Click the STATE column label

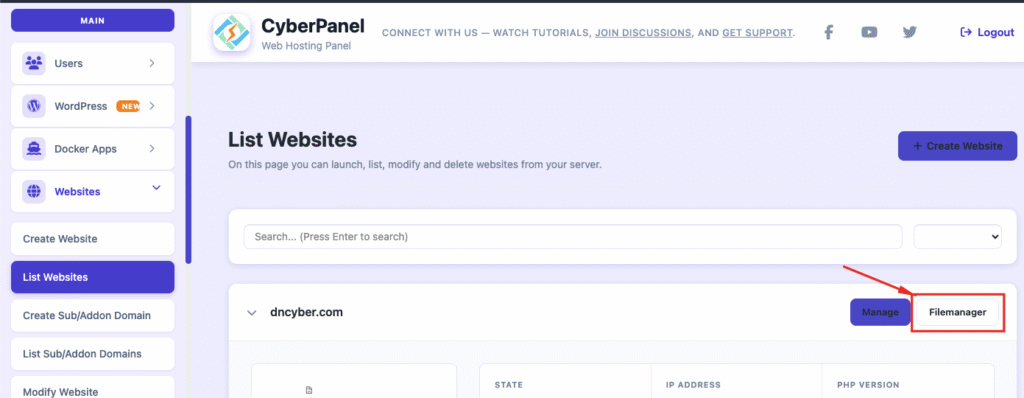(509, 385)
